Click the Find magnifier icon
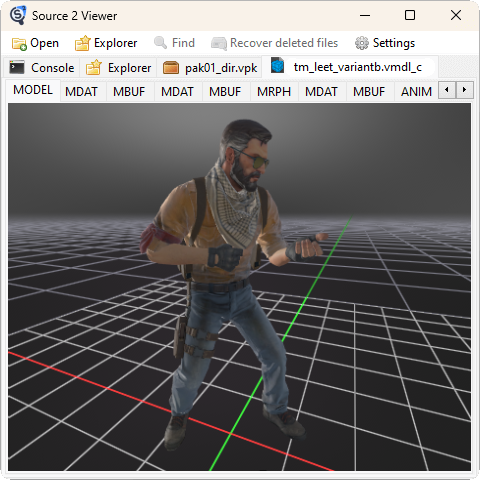480x480 pixels. 160,43
